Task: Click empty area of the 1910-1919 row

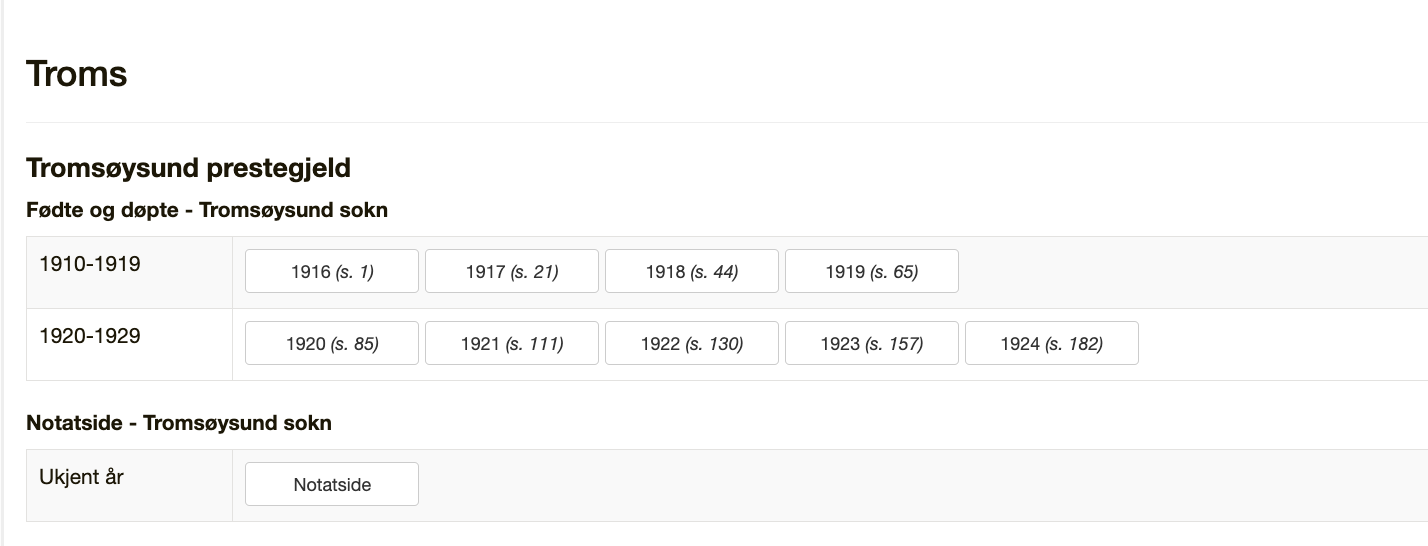Action: coord(1190,272)
